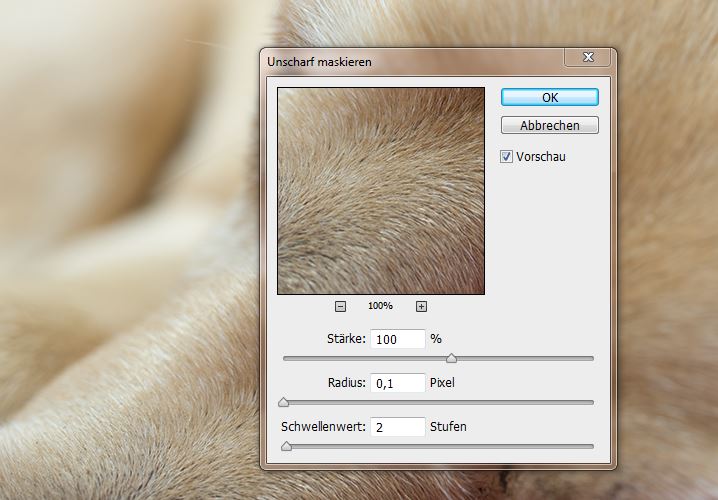Click the Vorschau label text
The image size is (718, 500).
541,157
